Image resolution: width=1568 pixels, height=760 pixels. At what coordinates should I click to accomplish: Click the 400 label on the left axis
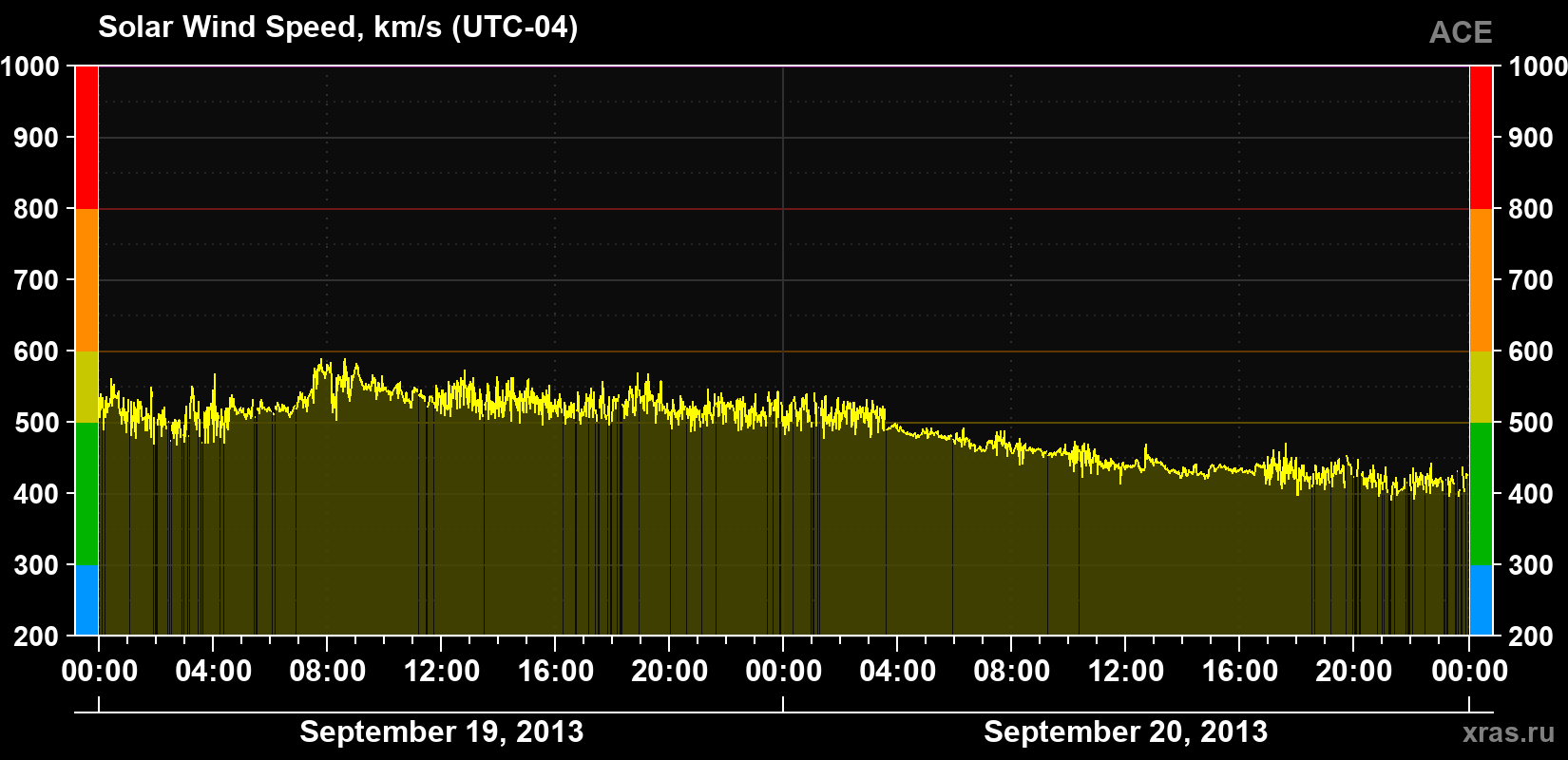pyautogui.click(x=37, y=494)
